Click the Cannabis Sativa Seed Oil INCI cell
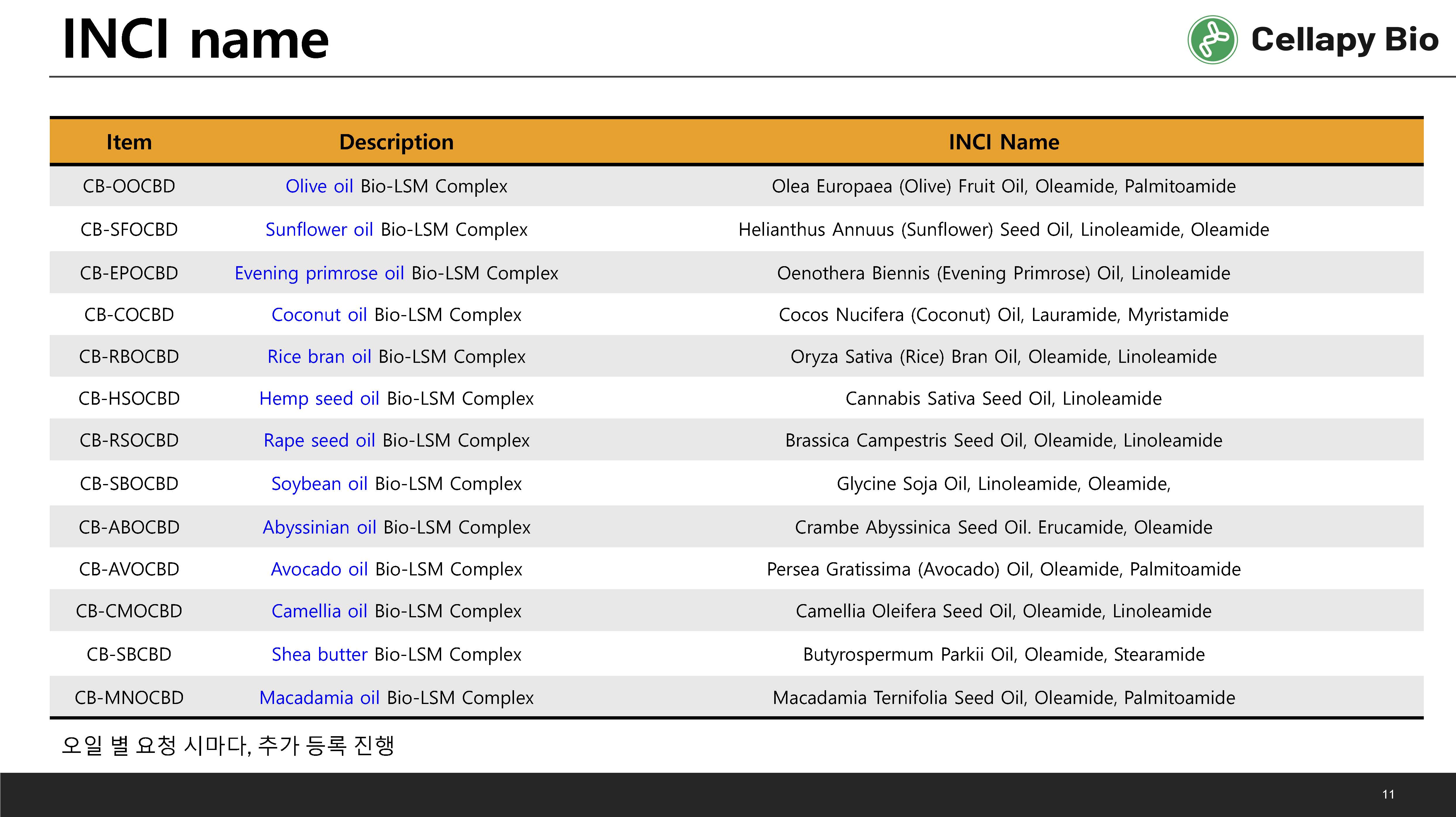 tap(1004, 398)
